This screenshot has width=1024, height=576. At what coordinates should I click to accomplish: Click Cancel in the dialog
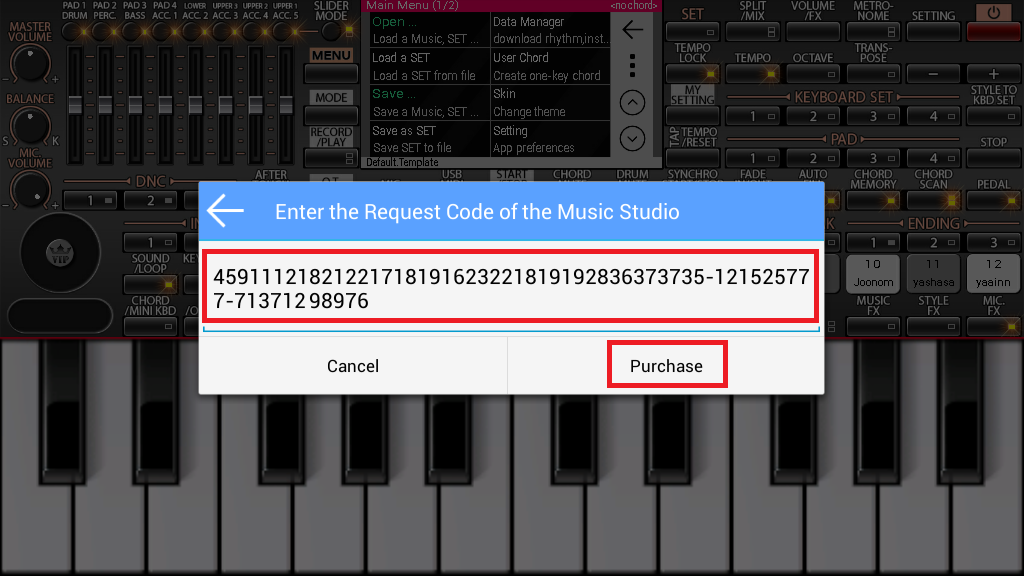(353, 366)
